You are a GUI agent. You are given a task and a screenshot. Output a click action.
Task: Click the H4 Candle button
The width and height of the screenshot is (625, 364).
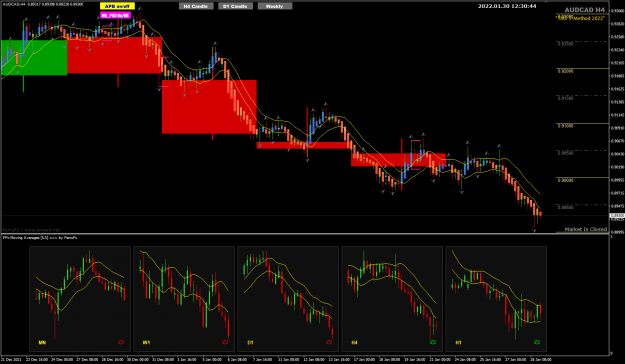pos(196,6)
